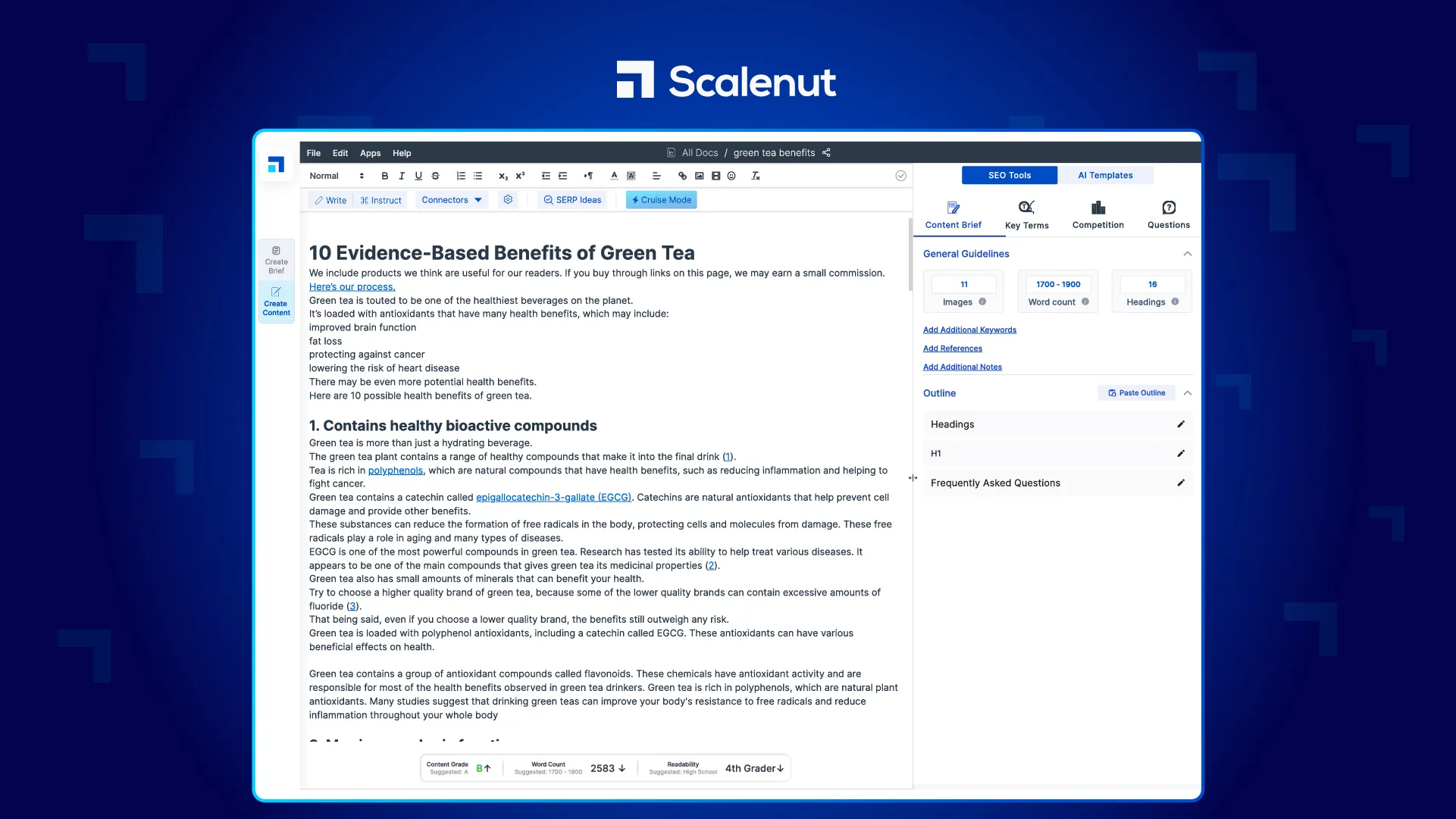The width and height of the screenshot is (1456, 819).
Task: Apply superscript formatting
Action: (520, 176)
